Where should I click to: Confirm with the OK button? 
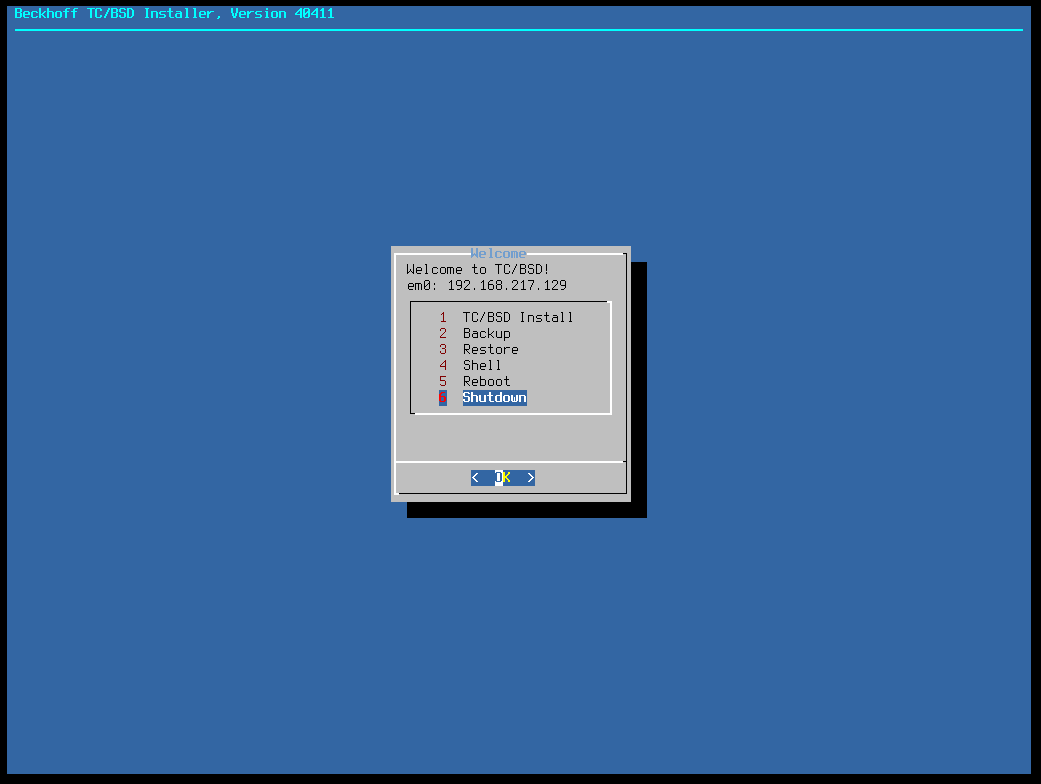click(503, 477)
